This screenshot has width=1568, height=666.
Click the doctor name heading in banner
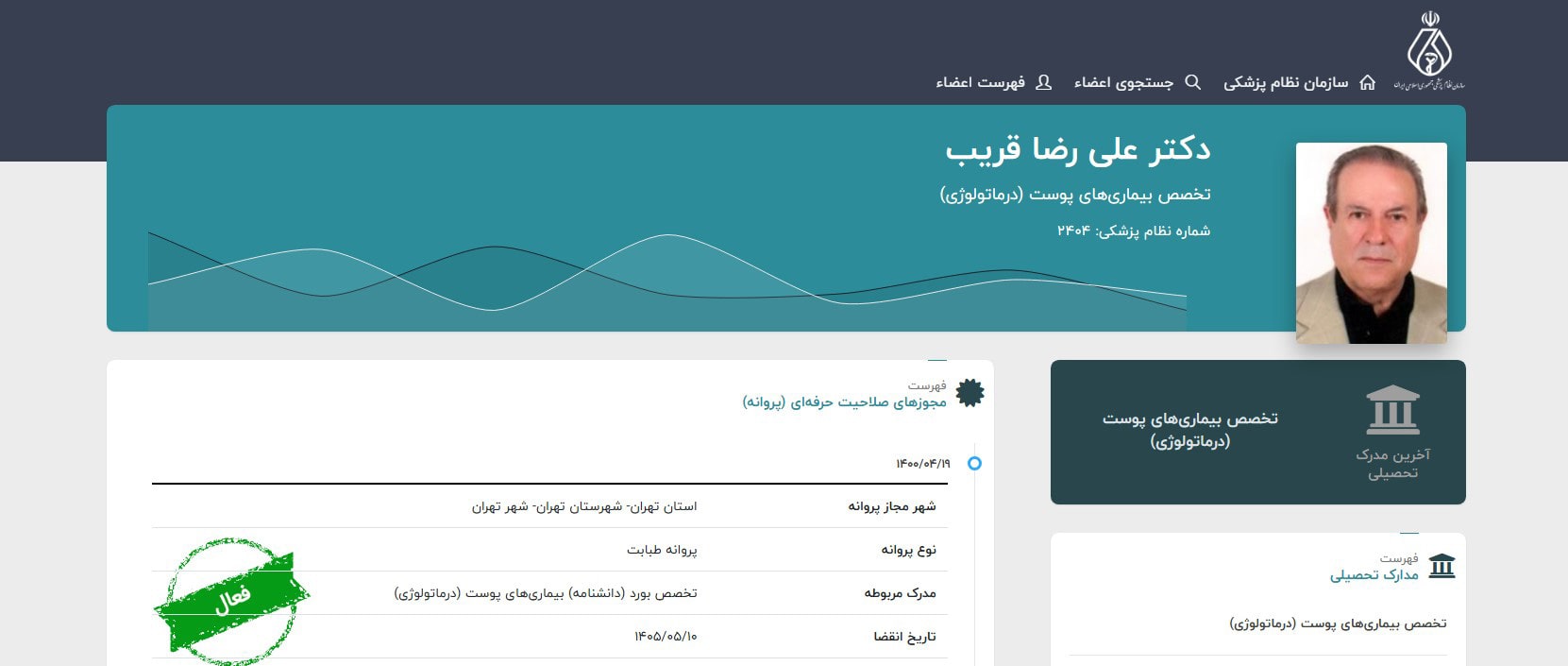1077,149
